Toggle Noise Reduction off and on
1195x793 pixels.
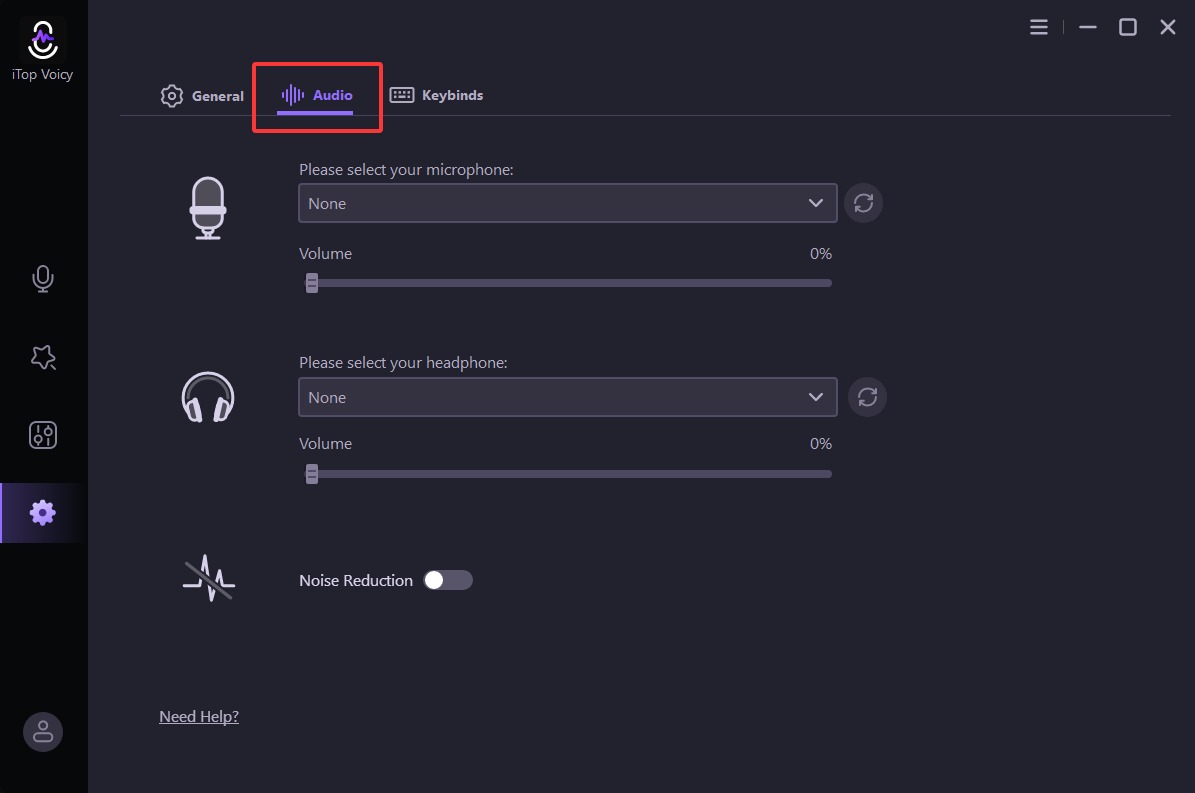click(447, 580)
